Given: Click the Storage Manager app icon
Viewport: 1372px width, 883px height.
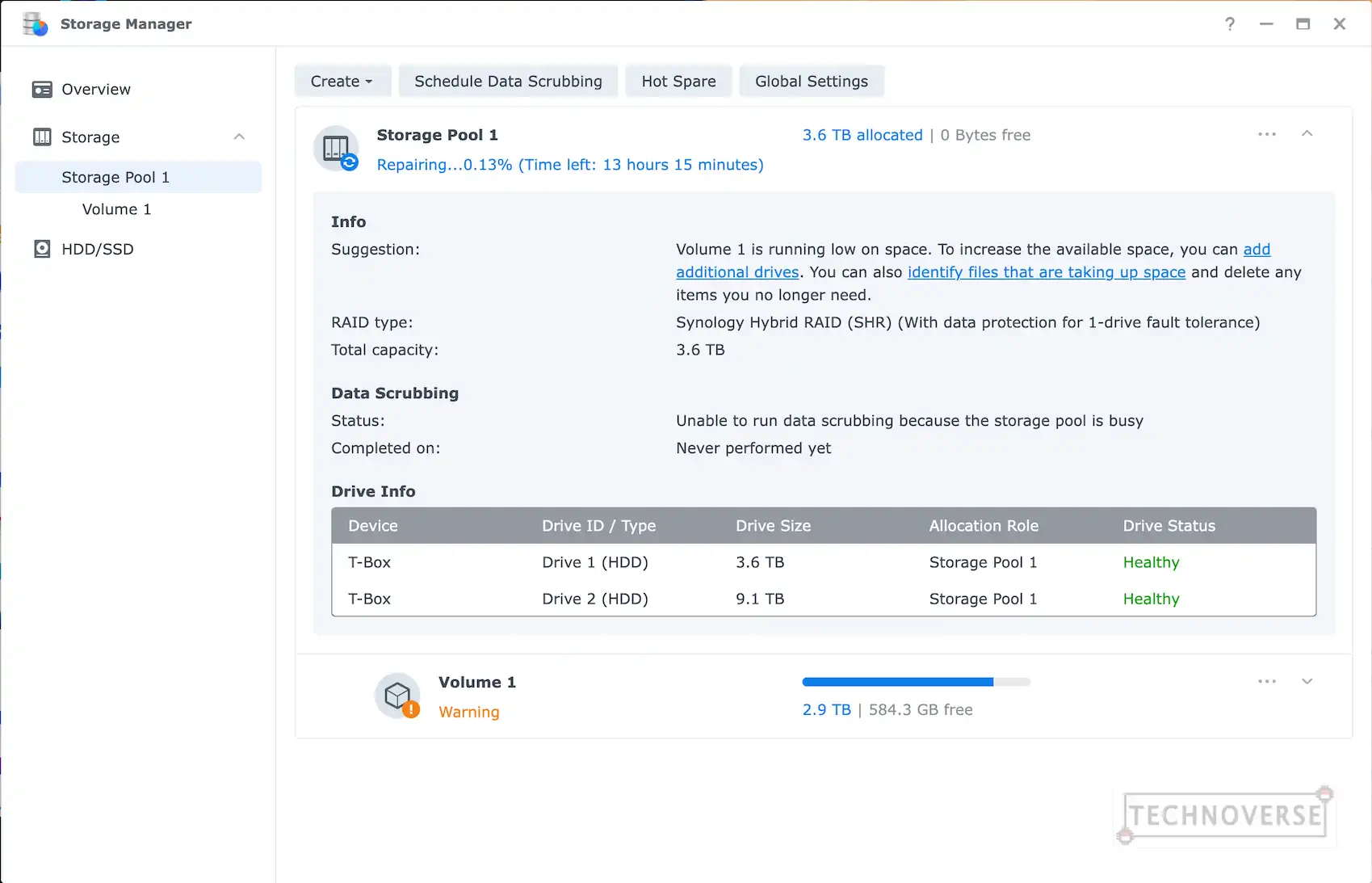Looking at the screenshot, I should tap(35, 24).
